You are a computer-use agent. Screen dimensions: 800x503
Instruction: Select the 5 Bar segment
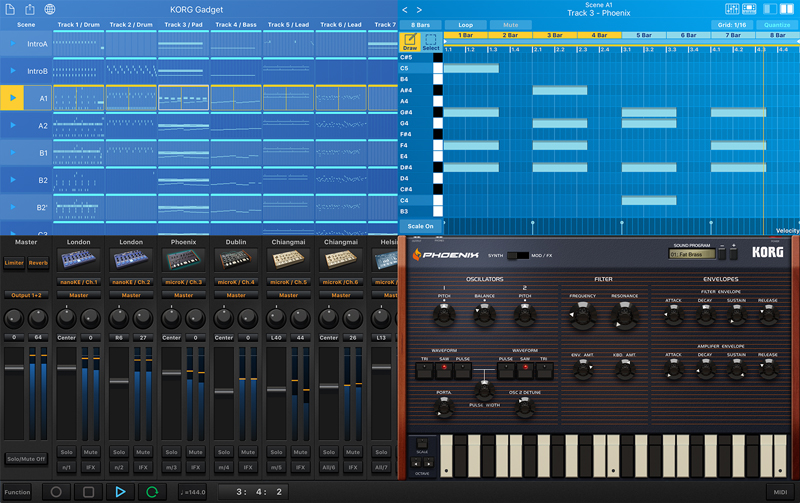[644, 35]
